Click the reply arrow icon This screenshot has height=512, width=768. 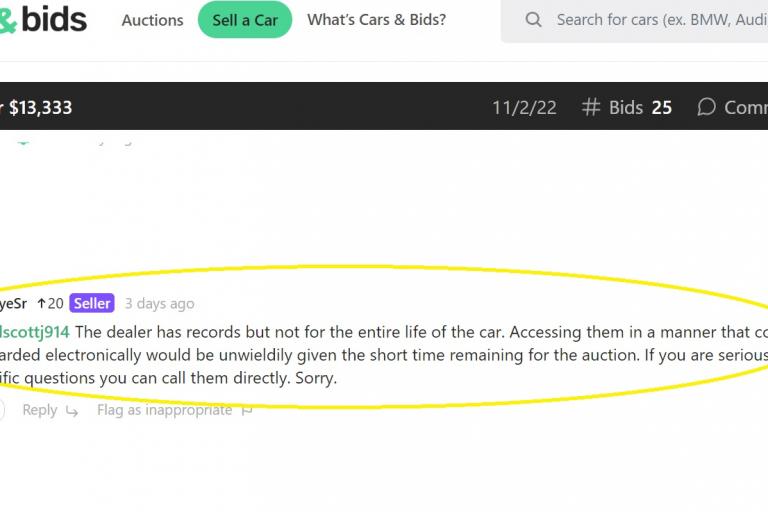[x=72, y=411]
